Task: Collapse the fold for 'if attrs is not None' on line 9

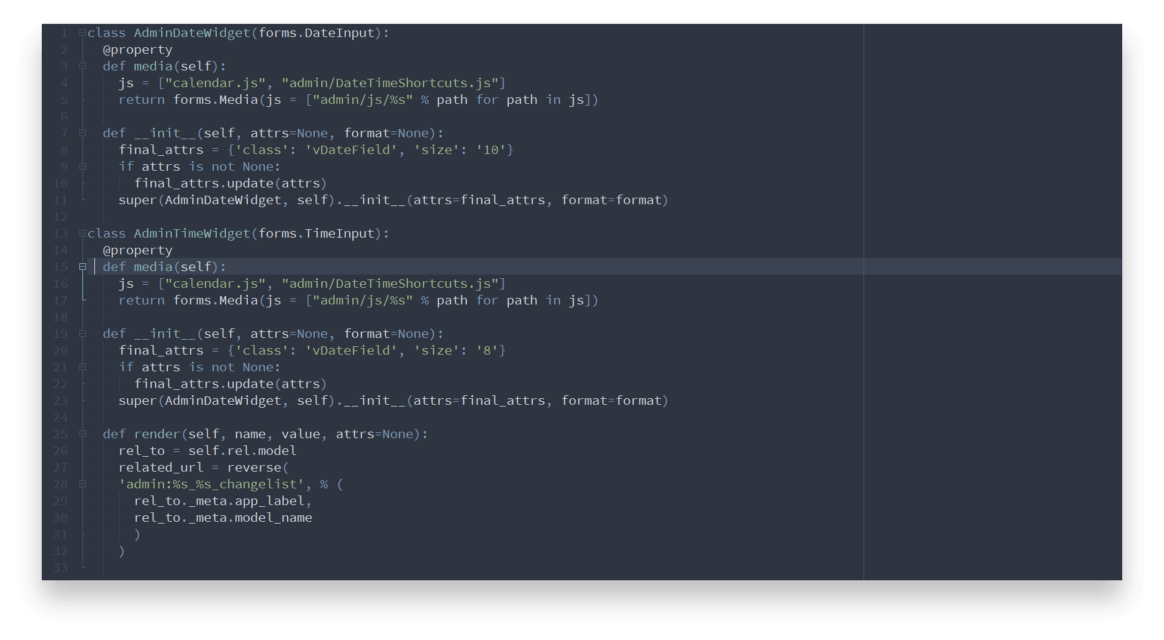Action: click(80, 166)
